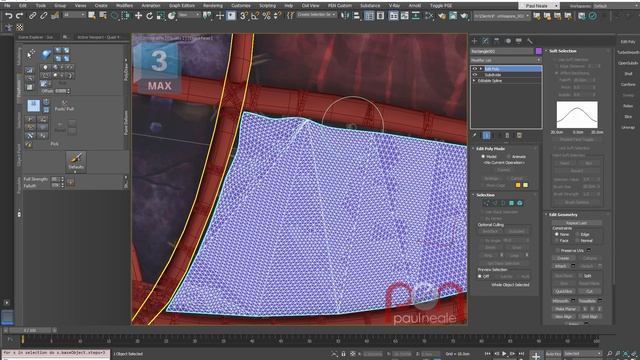Screen dimensions: 640x360
Task: Select Polygon sub-object level icon
Action: click(511, 203)
